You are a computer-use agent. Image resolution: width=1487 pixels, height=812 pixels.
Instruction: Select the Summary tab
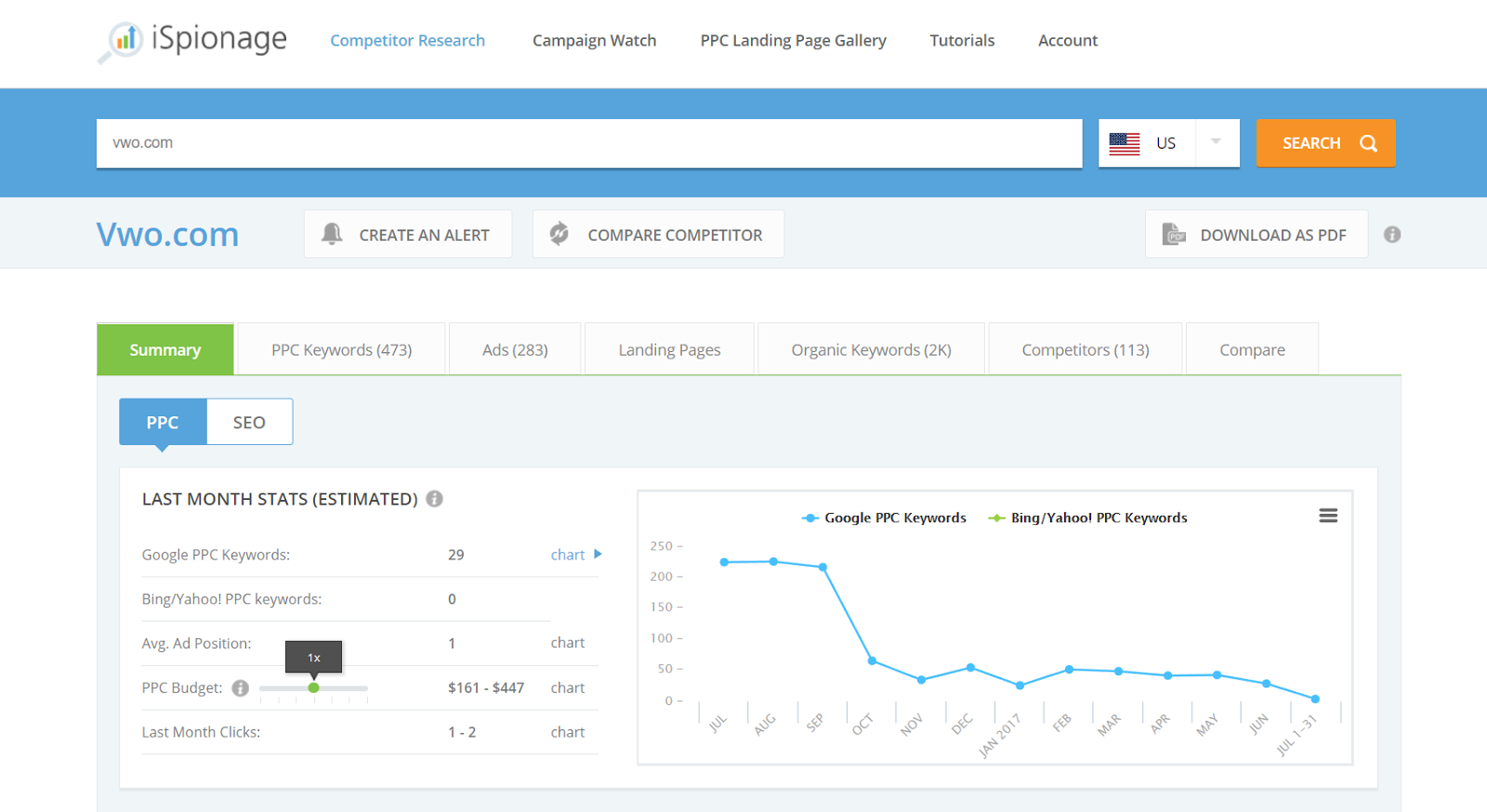click(165, 349)
